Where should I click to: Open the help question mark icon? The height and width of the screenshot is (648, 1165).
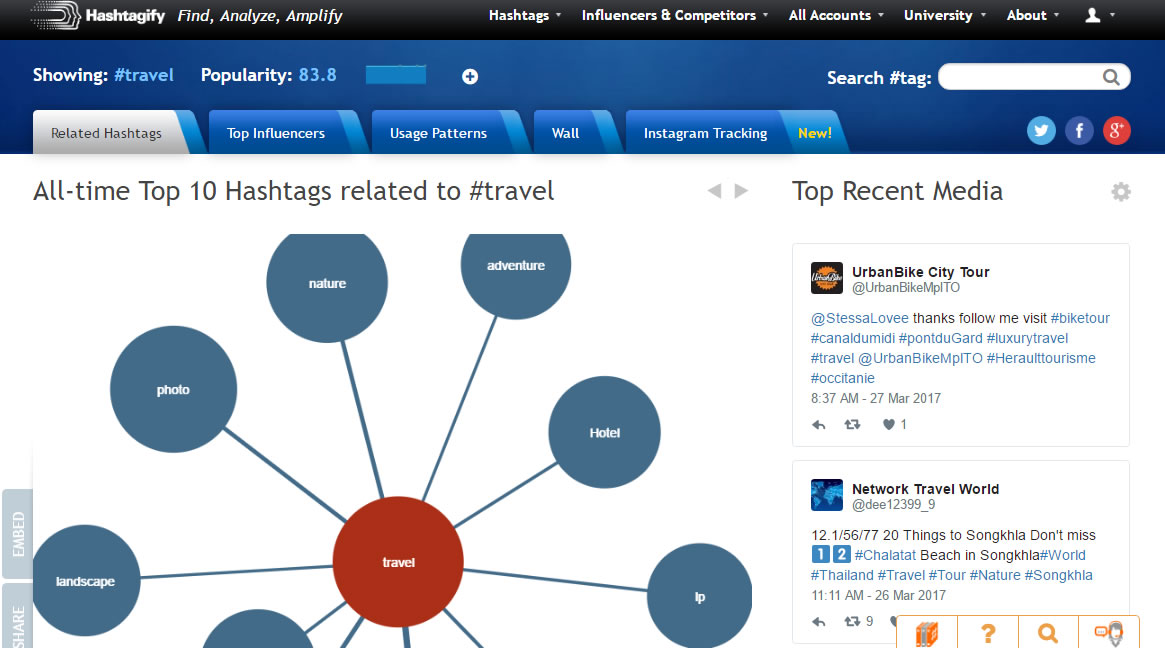coord(988,633)
